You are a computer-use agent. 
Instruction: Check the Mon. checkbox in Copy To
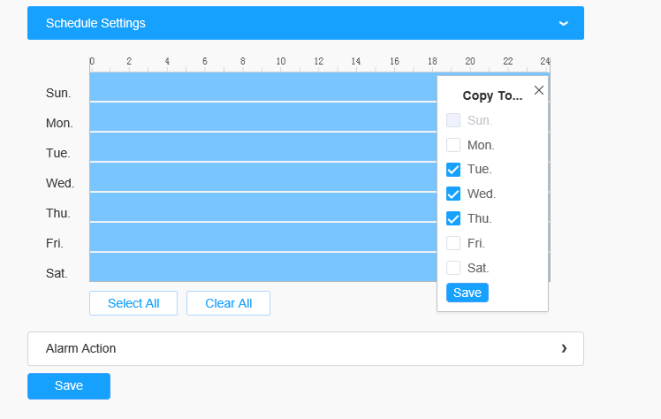(453, 145)
